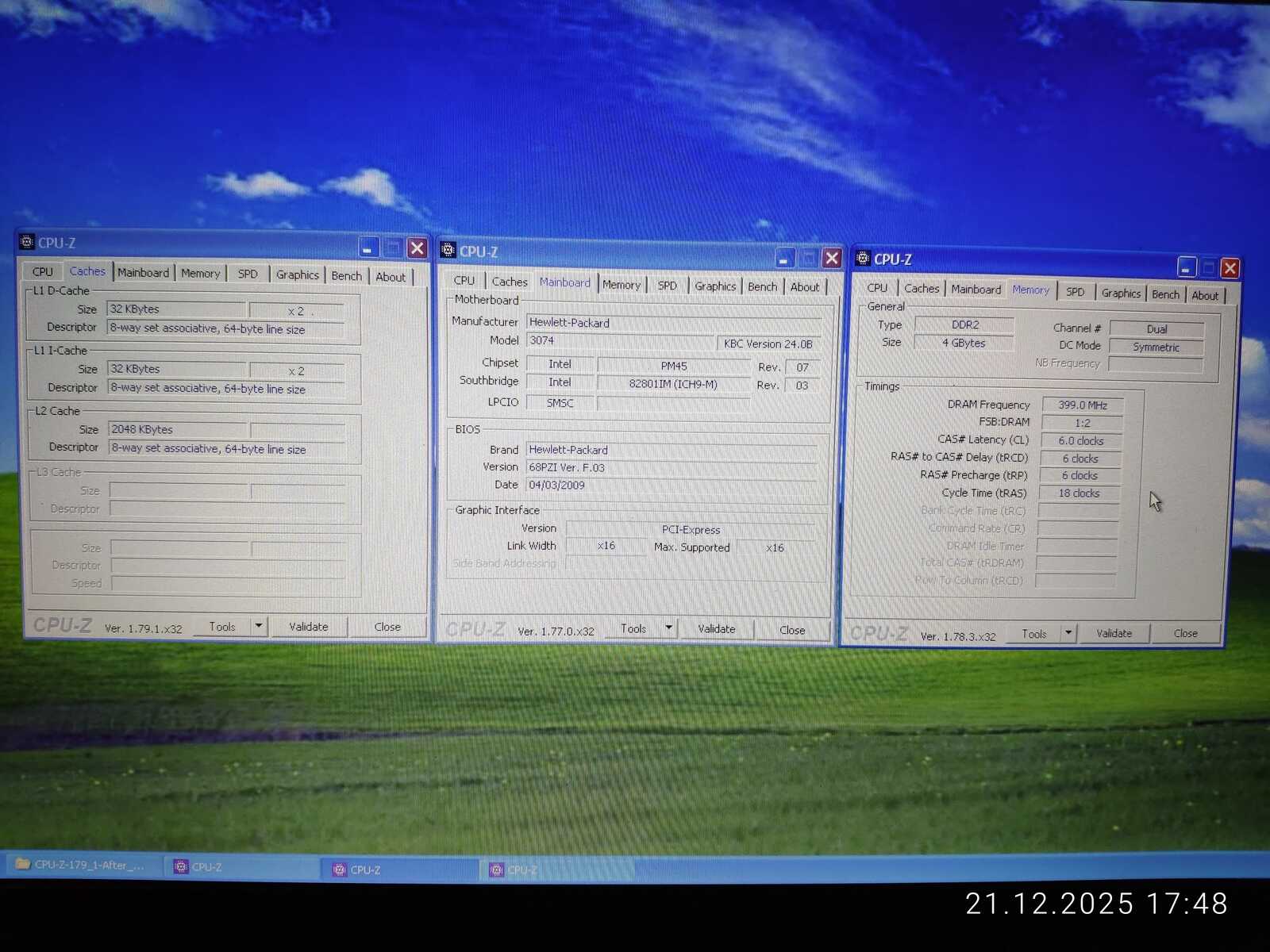
Task: Switch to the CPU tab in the Caches window
Action: pyautogui.click(x=43, y=271)
